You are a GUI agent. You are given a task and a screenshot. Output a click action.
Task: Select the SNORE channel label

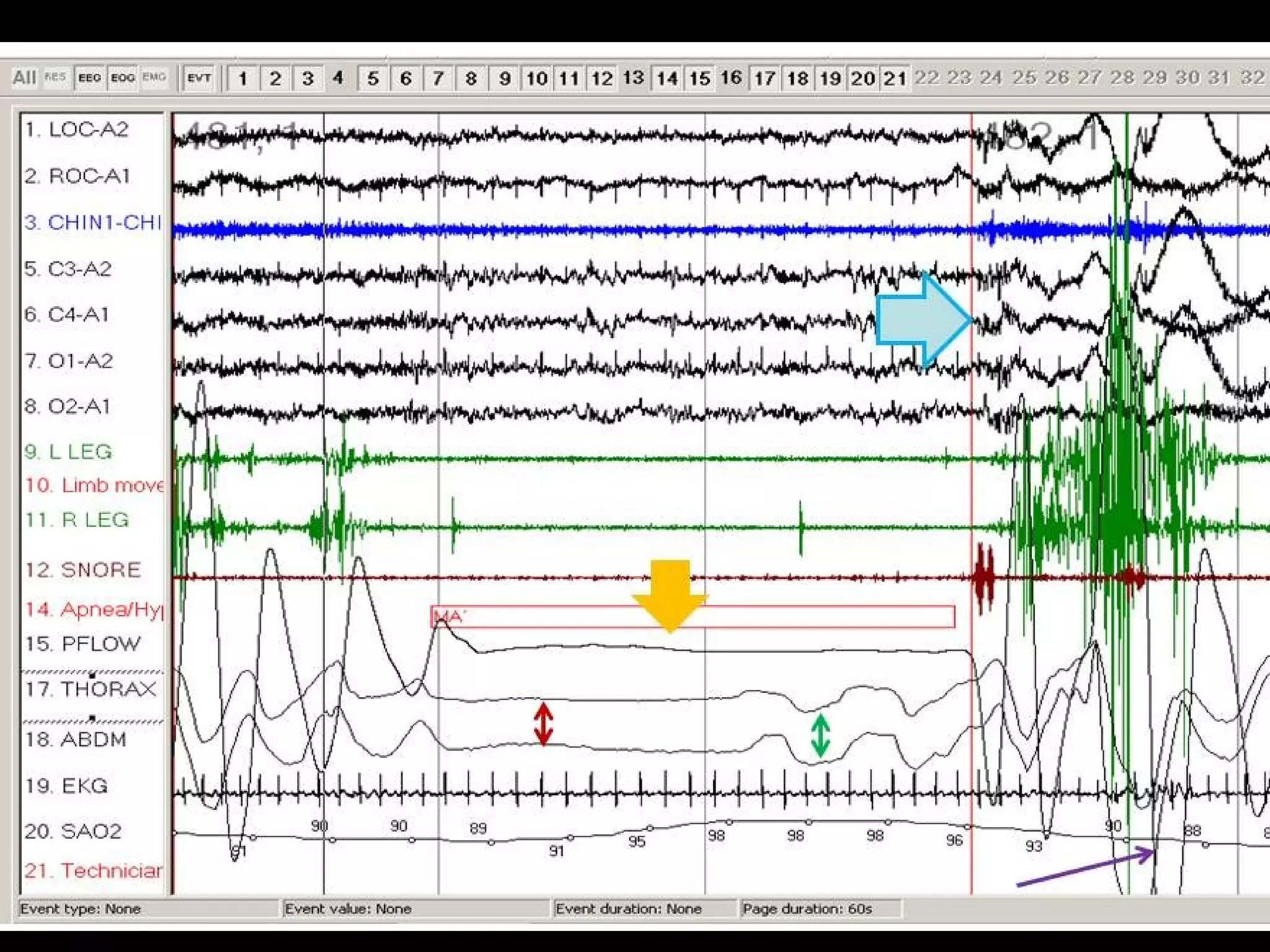(82, 570)
